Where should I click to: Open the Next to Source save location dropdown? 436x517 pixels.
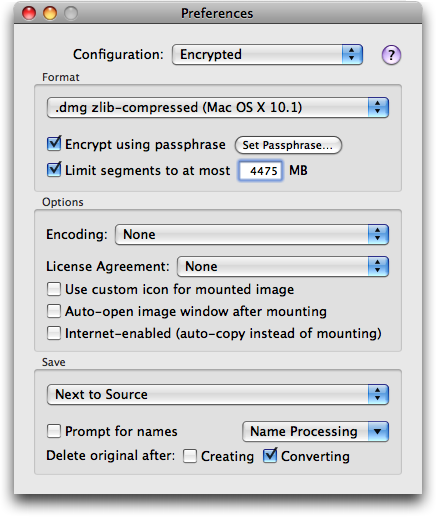(218, 394)
